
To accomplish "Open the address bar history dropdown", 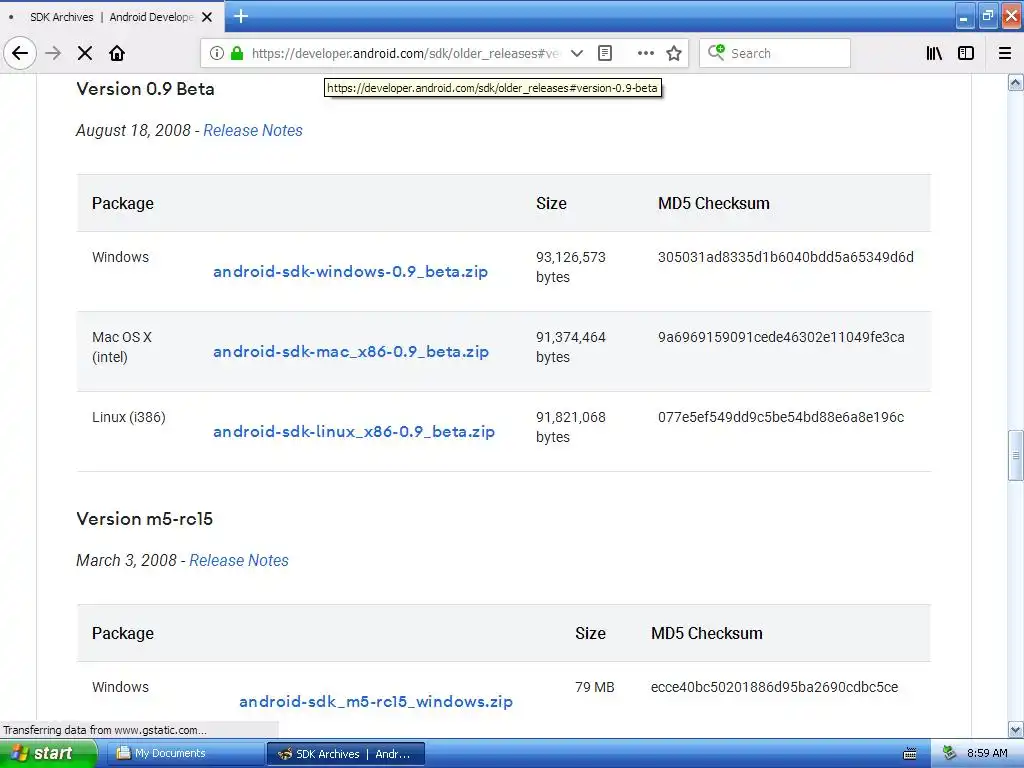I will tap(577, 53).
